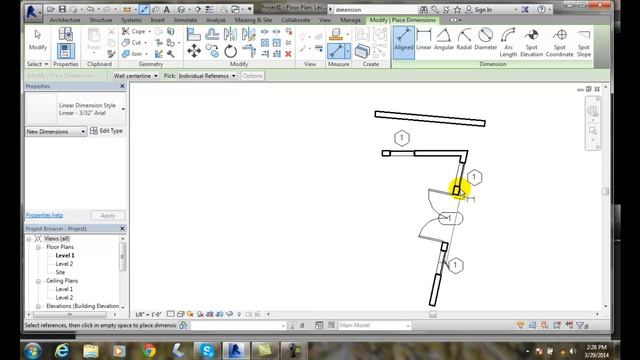Screen dimensions: 640x360
Task: Click the Cope geometry tool
Action: [x=133, y=31]
